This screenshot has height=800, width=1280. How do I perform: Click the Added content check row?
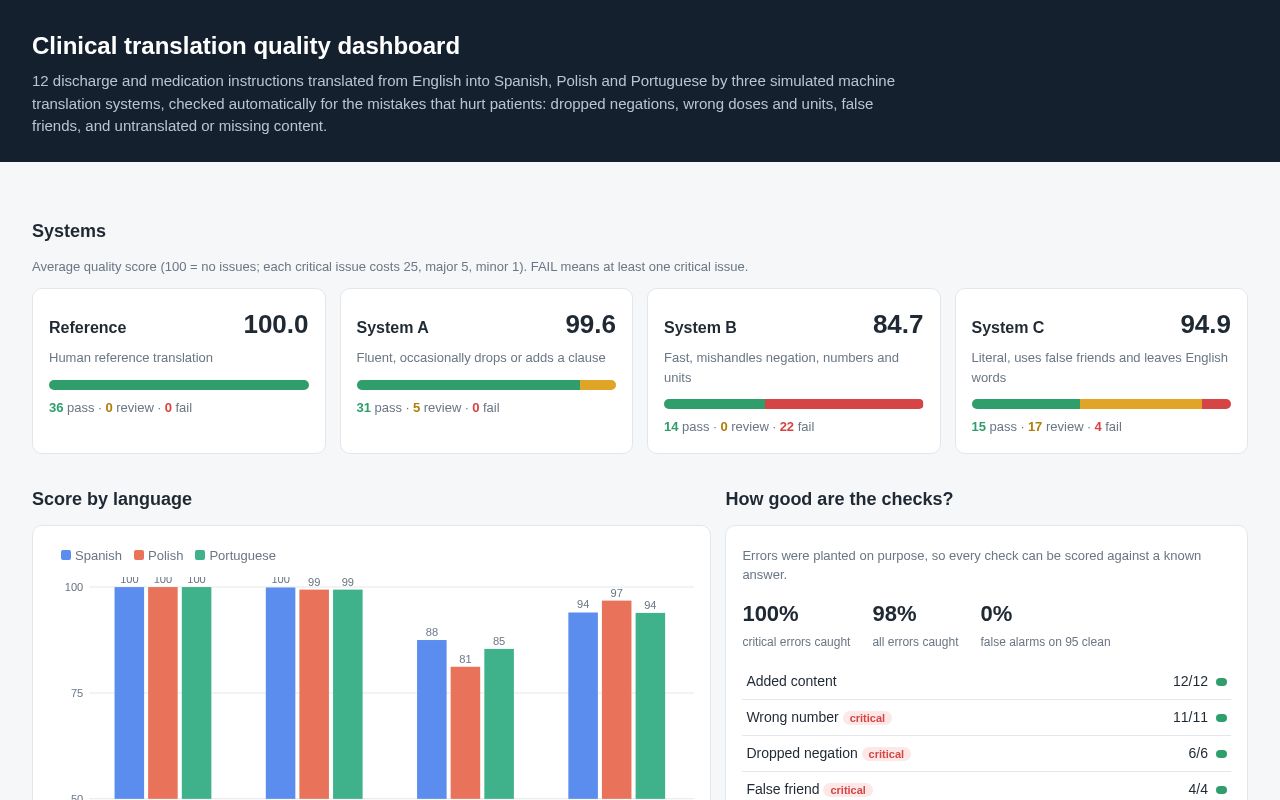tap(986, 681)
